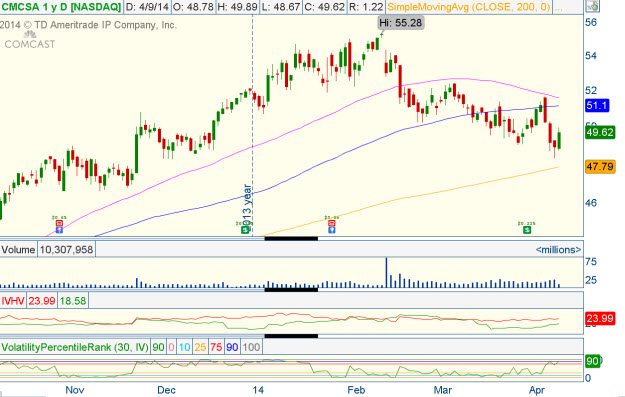Click the Apr label on time axis
The height and width of the screenshot is (397, 625).
click(x=537, y=390)
